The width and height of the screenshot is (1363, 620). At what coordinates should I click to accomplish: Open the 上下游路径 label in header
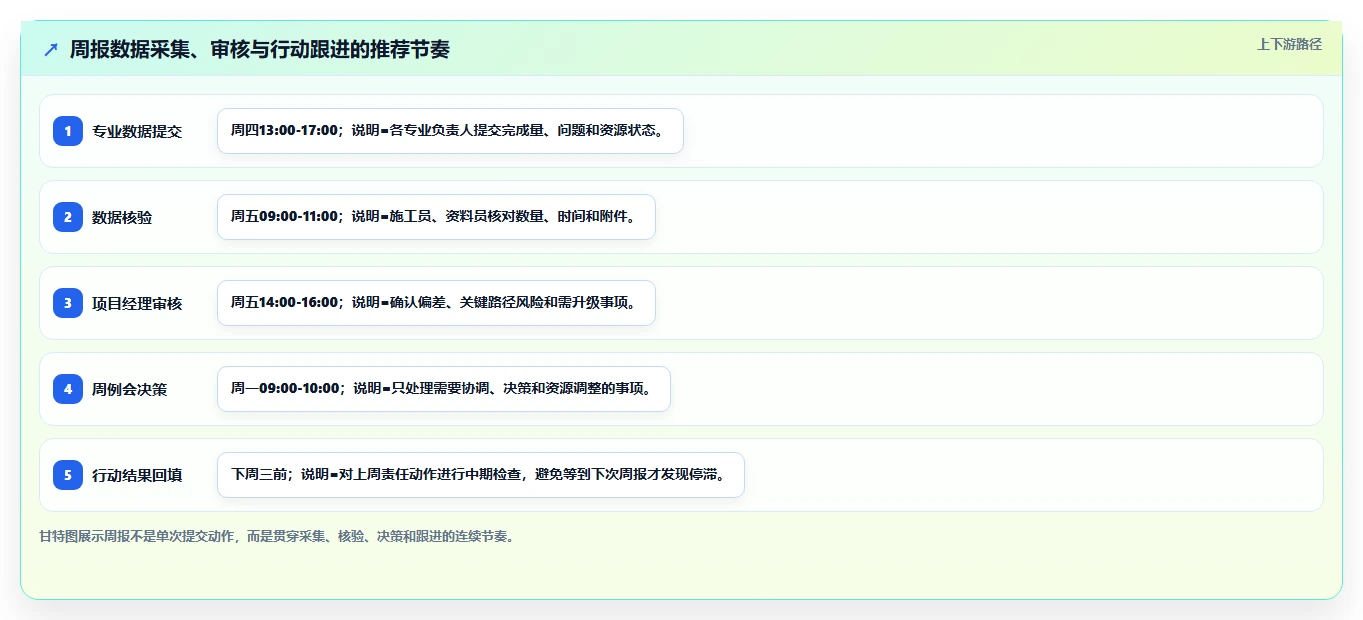pos(1289,44)
